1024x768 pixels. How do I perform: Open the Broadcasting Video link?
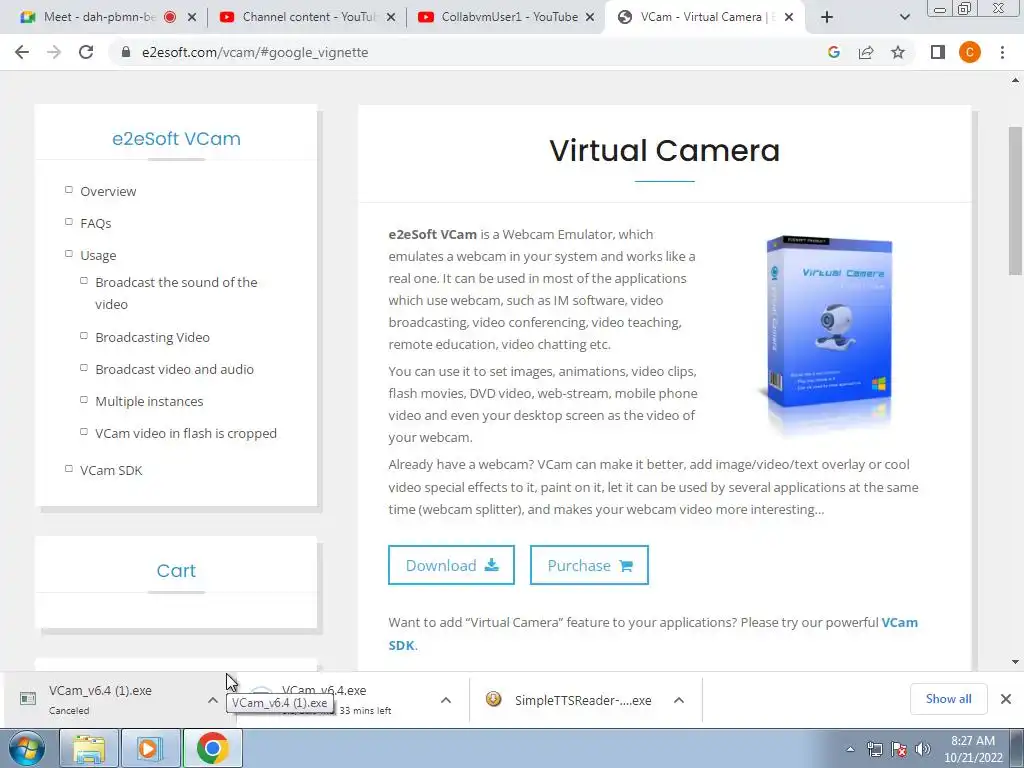(152, 337)
